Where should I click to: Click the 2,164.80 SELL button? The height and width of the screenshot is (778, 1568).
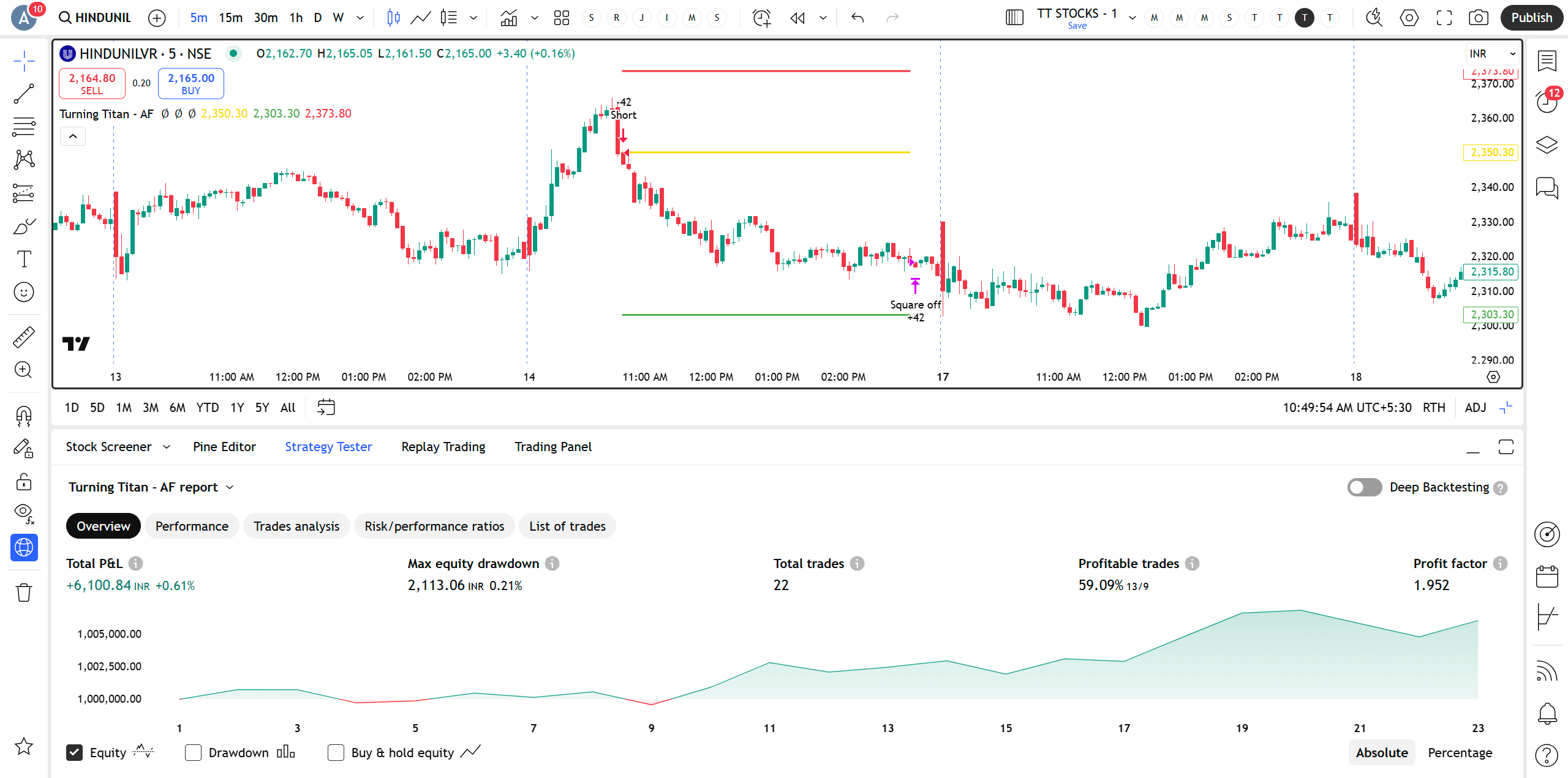click(x=92, y=84)
